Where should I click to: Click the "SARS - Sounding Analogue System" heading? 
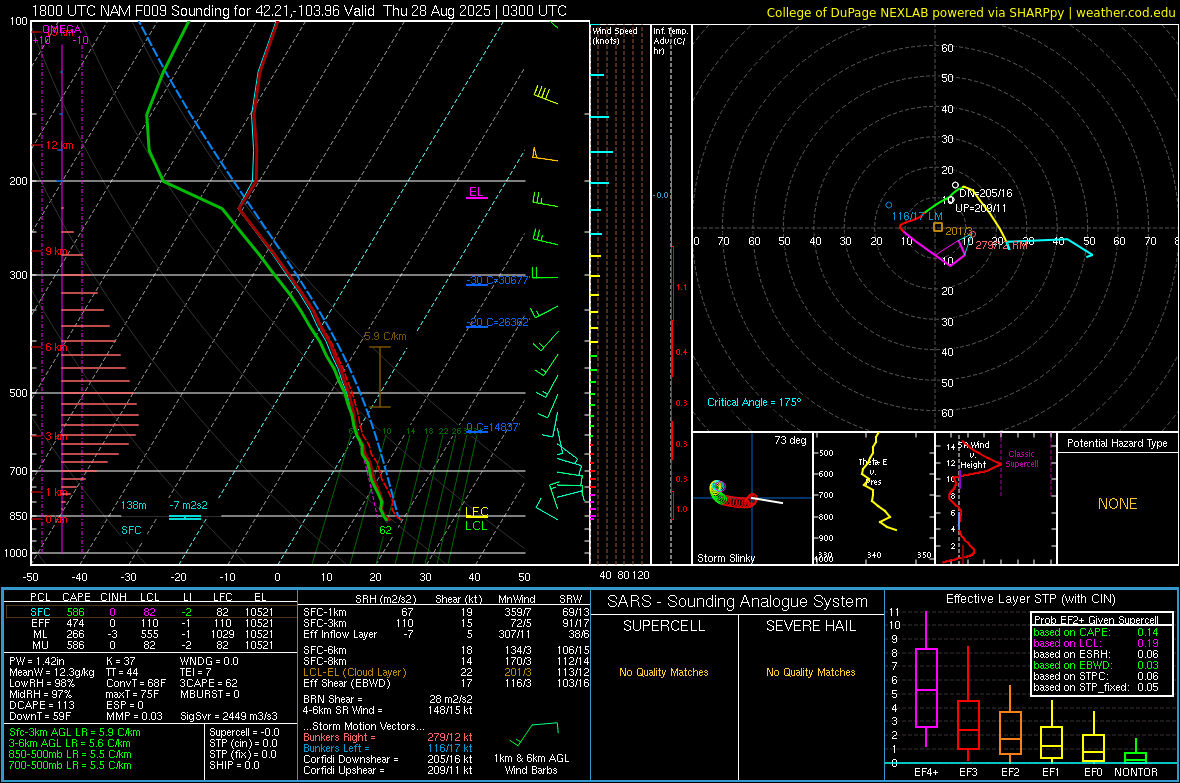(x=737, y=602)
